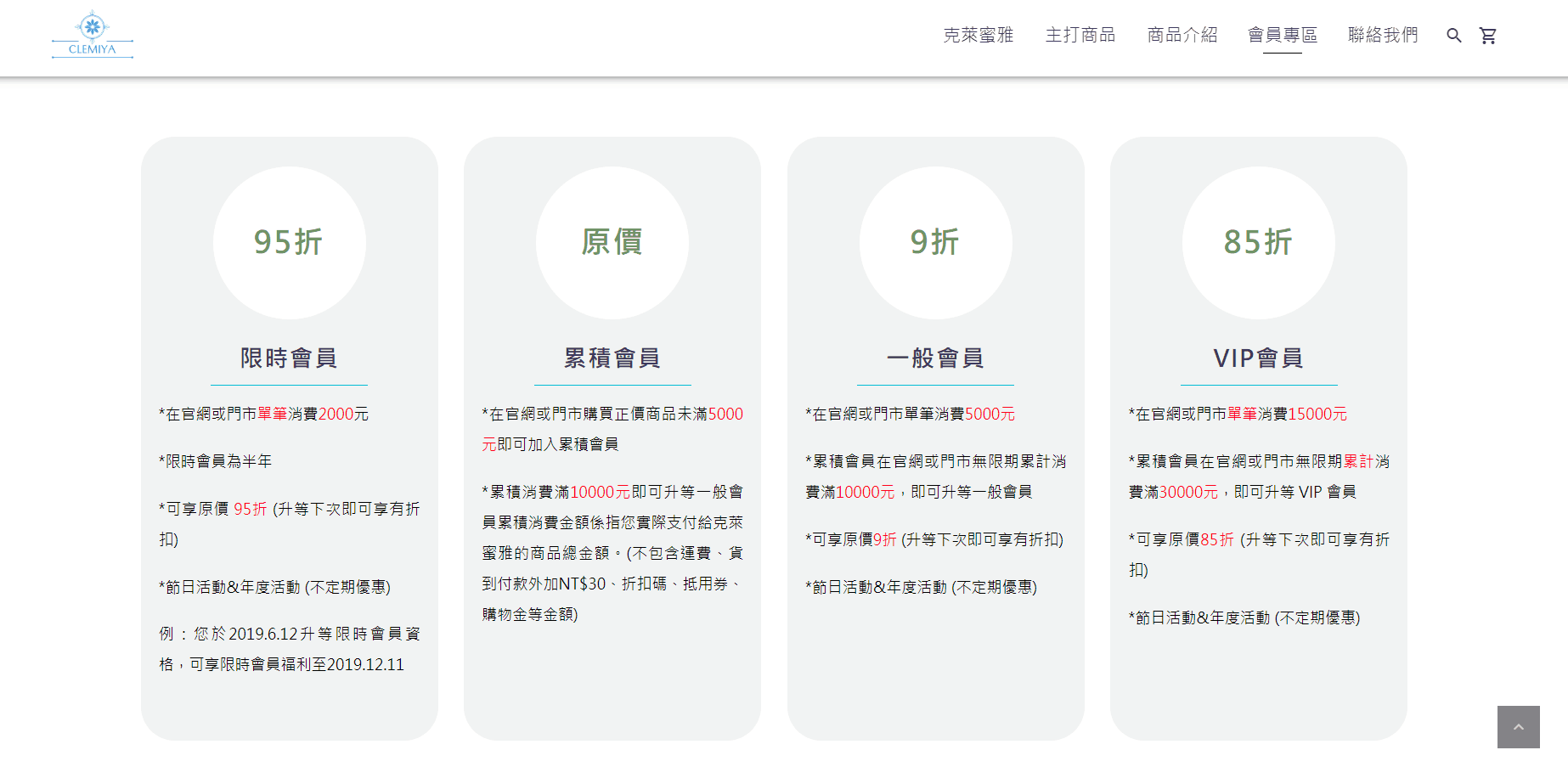The width and height of the screenshot is (1568, 767).
Task: Open the 主打商品 menu item
Action: [1080, 35]
